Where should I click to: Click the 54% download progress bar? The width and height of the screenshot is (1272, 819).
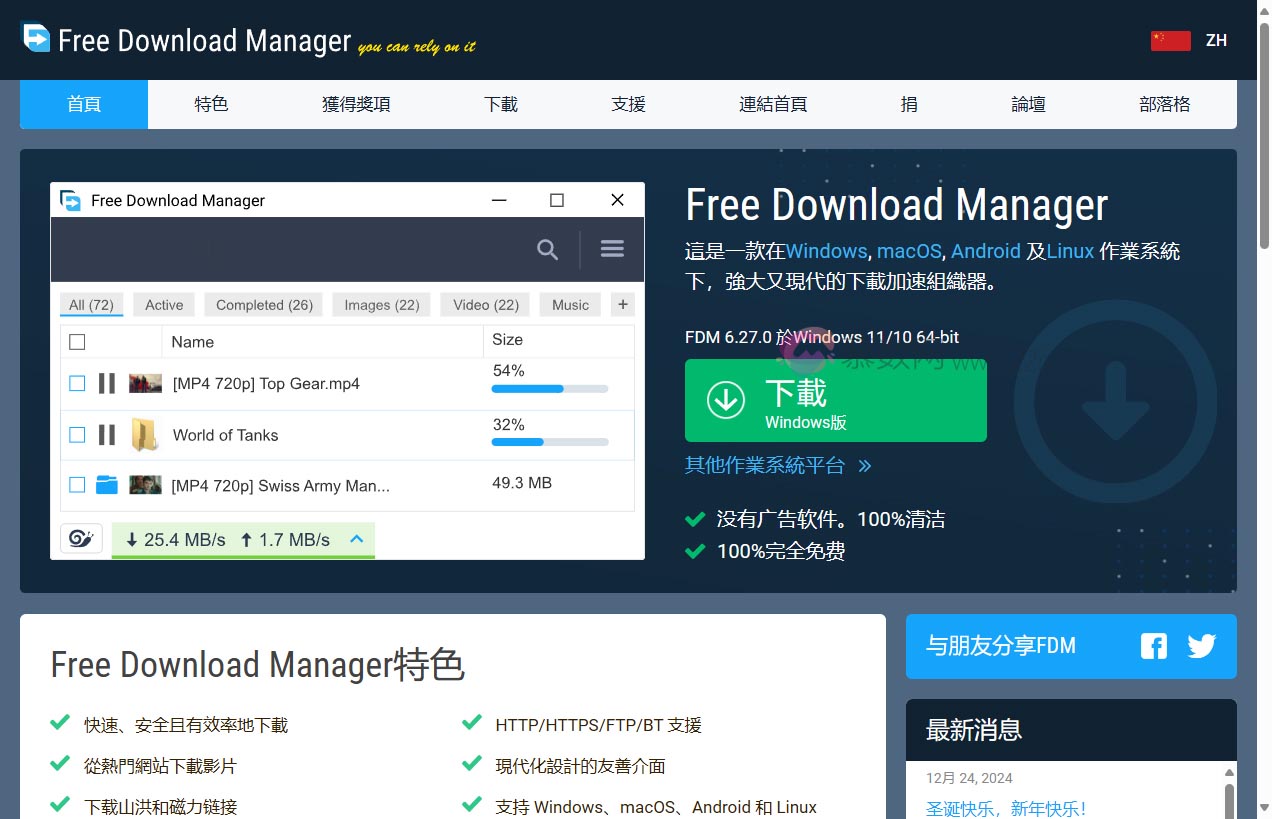549,388
